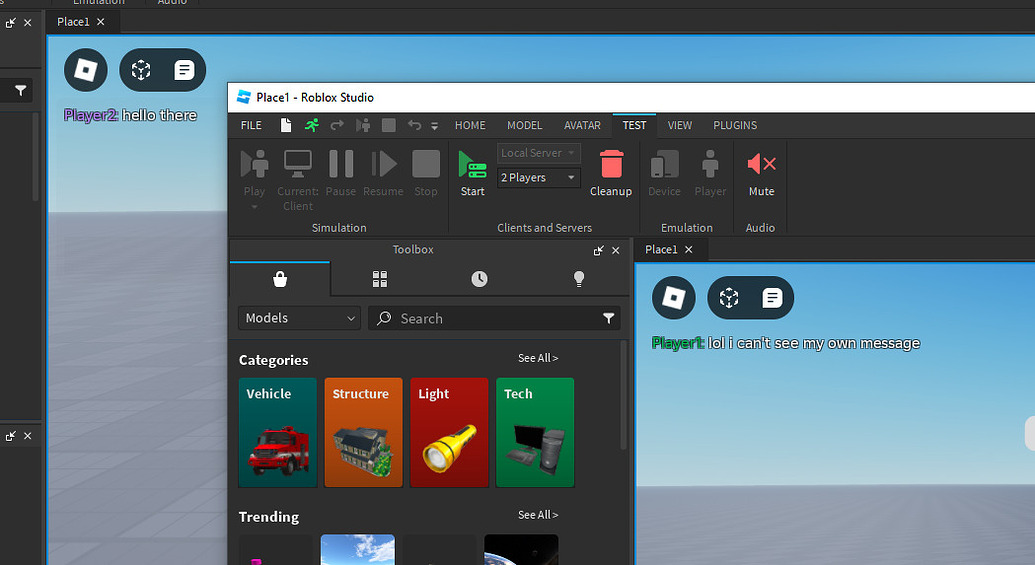Expand the quick access bar customize arrow
The image size is (1035, 565).
pyautogui.click(x=434, y=126)
